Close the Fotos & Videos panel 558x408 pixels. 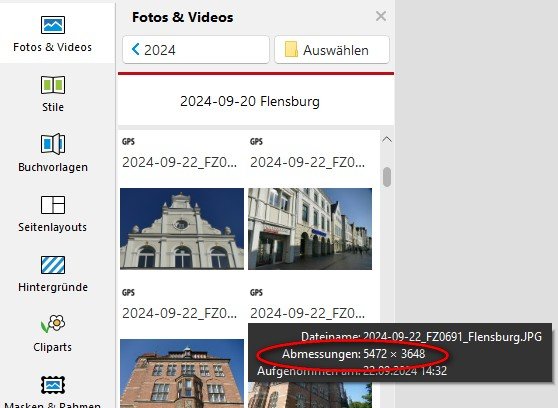(x=381, y=16)
